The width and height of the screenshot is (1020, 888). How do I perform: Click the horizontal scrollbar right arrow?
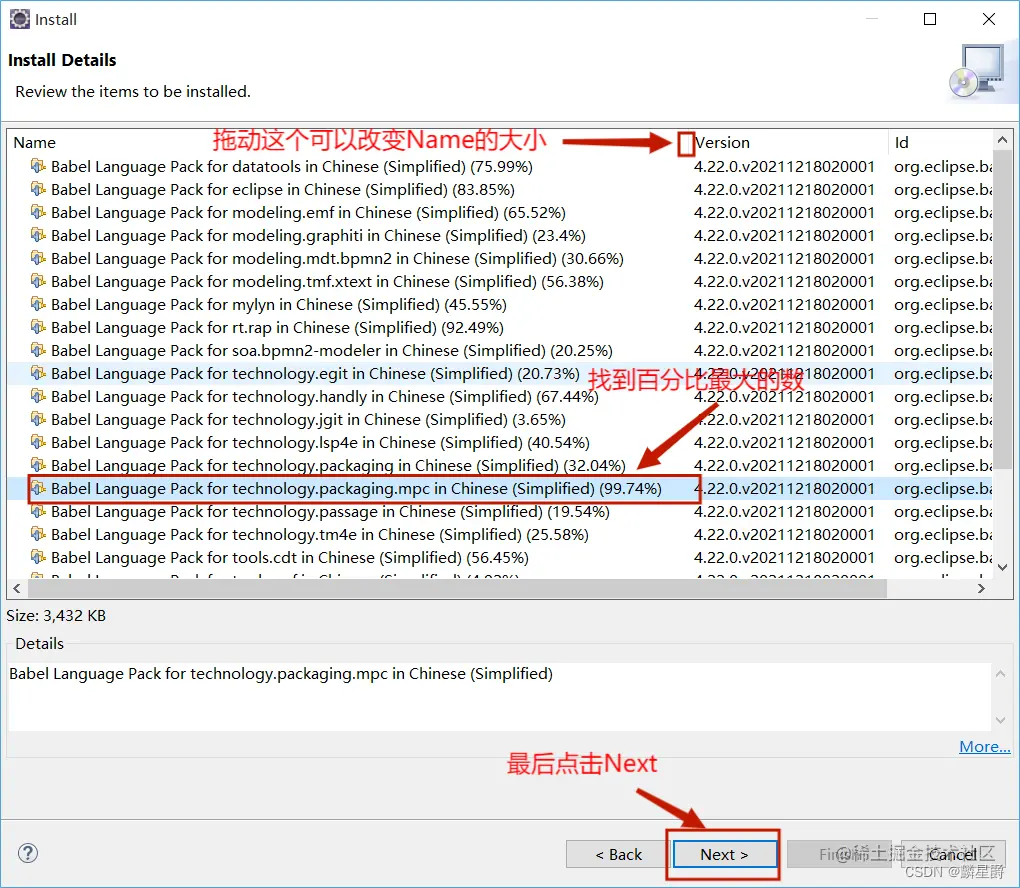[x=981, y=588]
